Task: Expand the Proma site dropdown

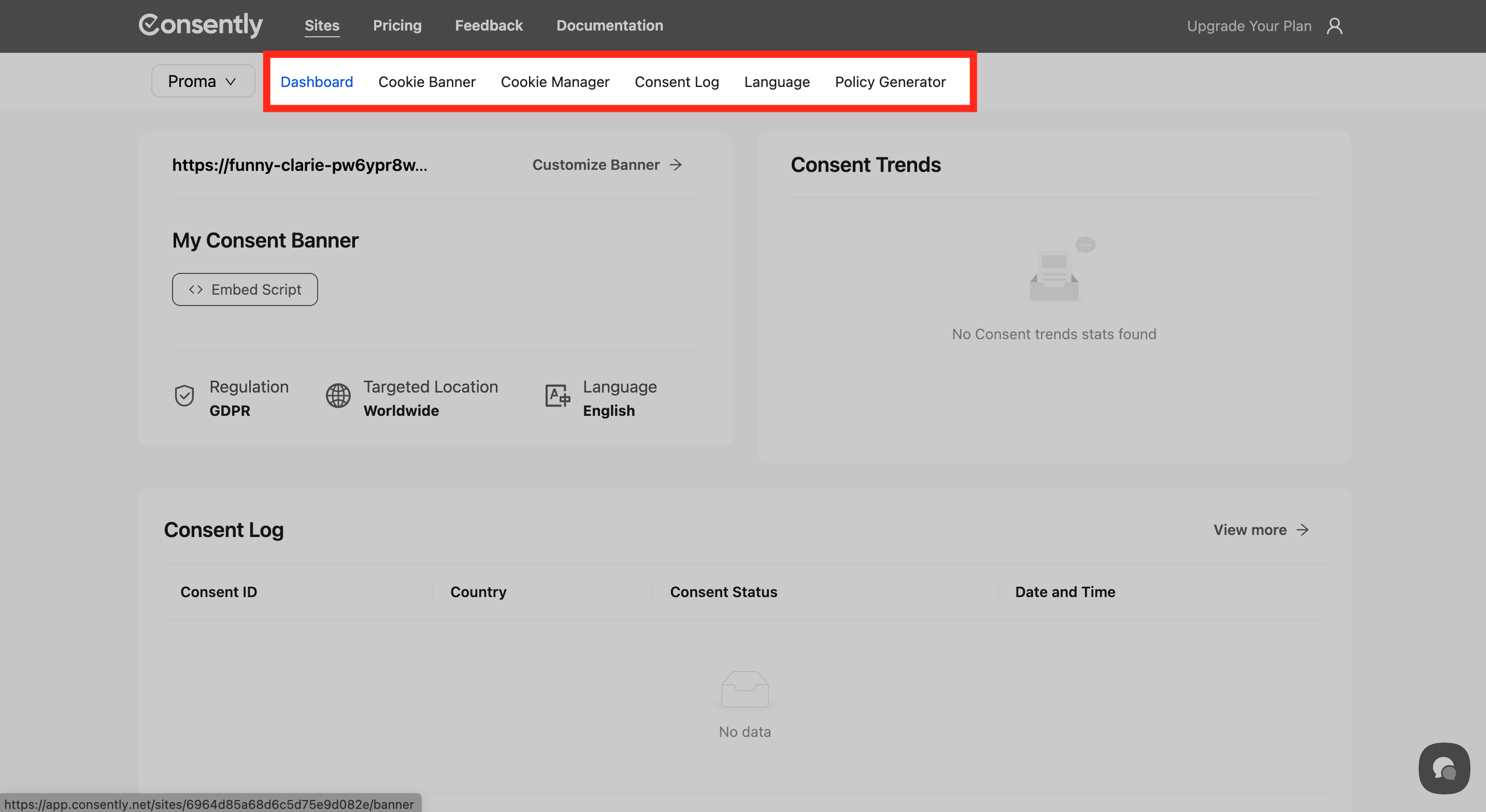Action: (203, 81)
